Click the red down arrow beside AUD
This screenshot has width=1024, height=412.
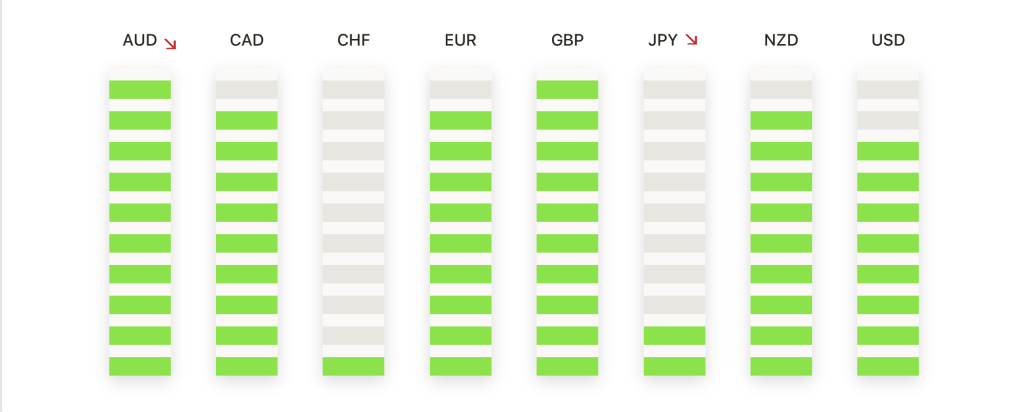[170, 44]
